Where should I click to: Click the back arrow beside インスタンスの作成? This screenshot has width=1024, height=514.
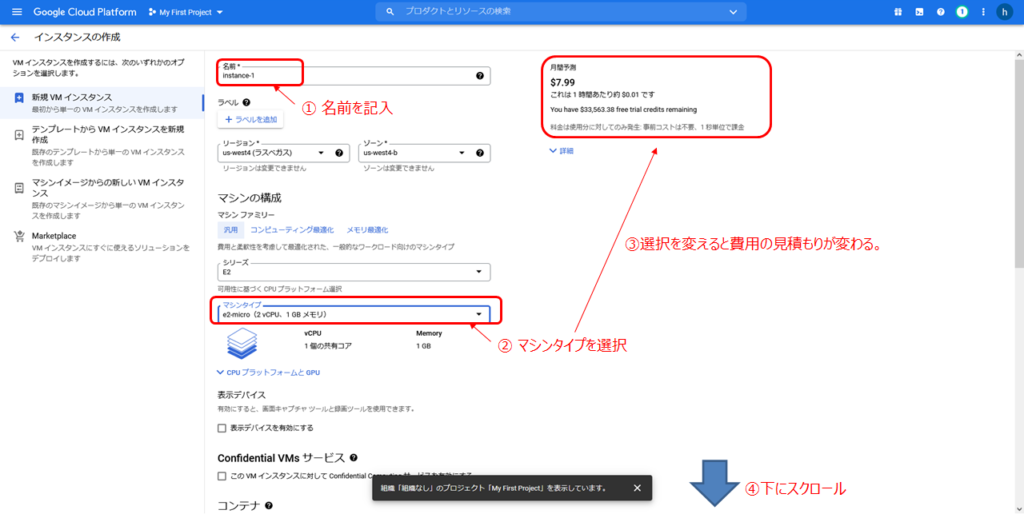pyautogui.click(x=15, y=37)
